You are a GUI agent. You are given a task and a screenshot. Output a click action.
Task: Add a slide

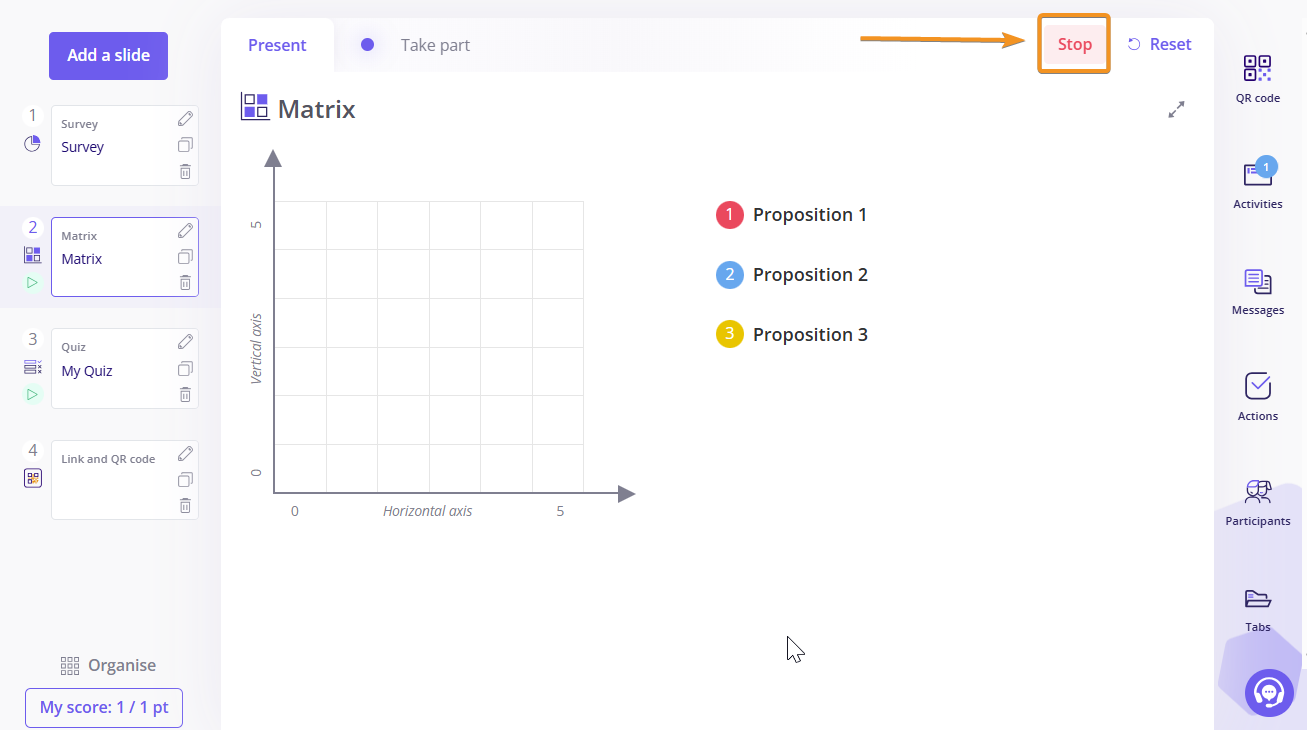[x=108, y=56]
